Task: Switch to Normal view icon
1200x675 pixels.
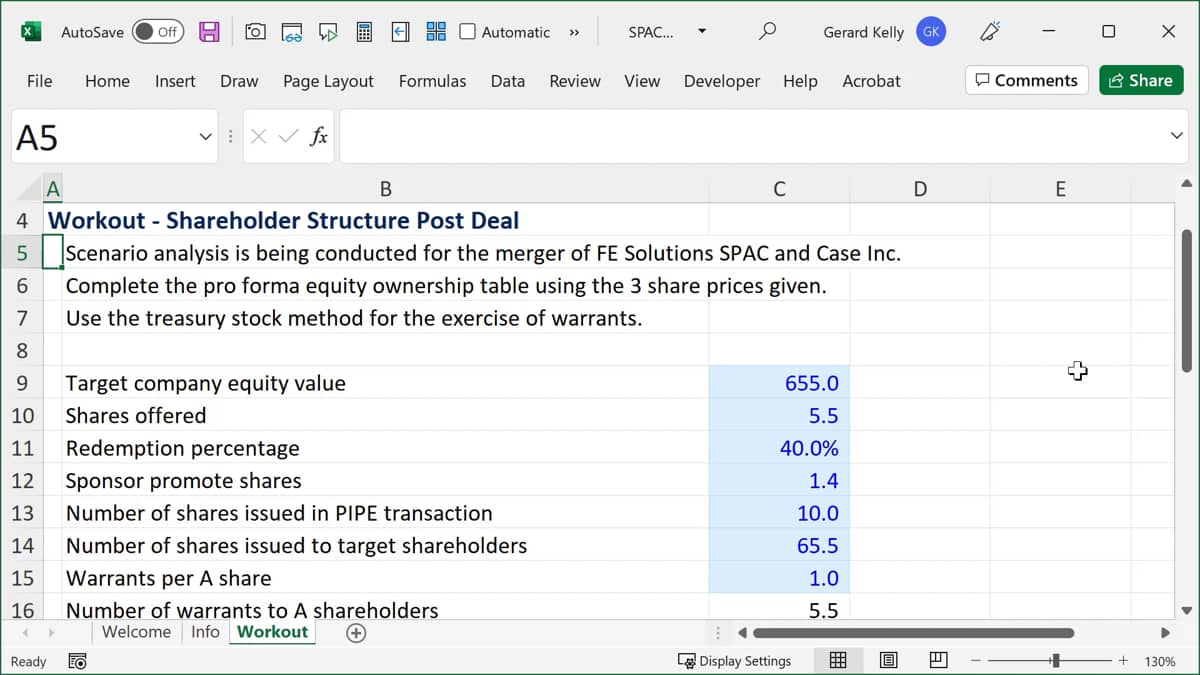Action: pos(839,661)
